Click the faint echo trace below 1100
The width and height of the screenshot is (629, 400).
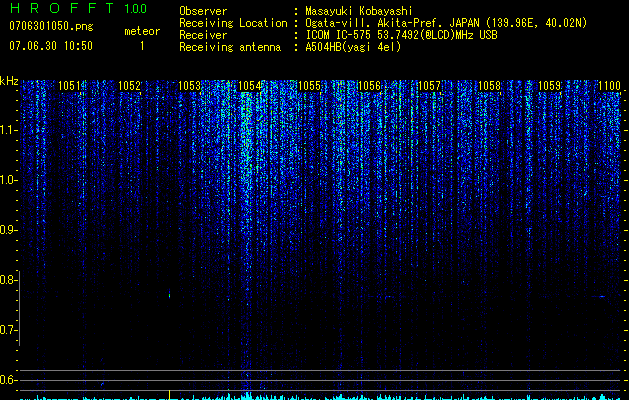coord(601,297)
